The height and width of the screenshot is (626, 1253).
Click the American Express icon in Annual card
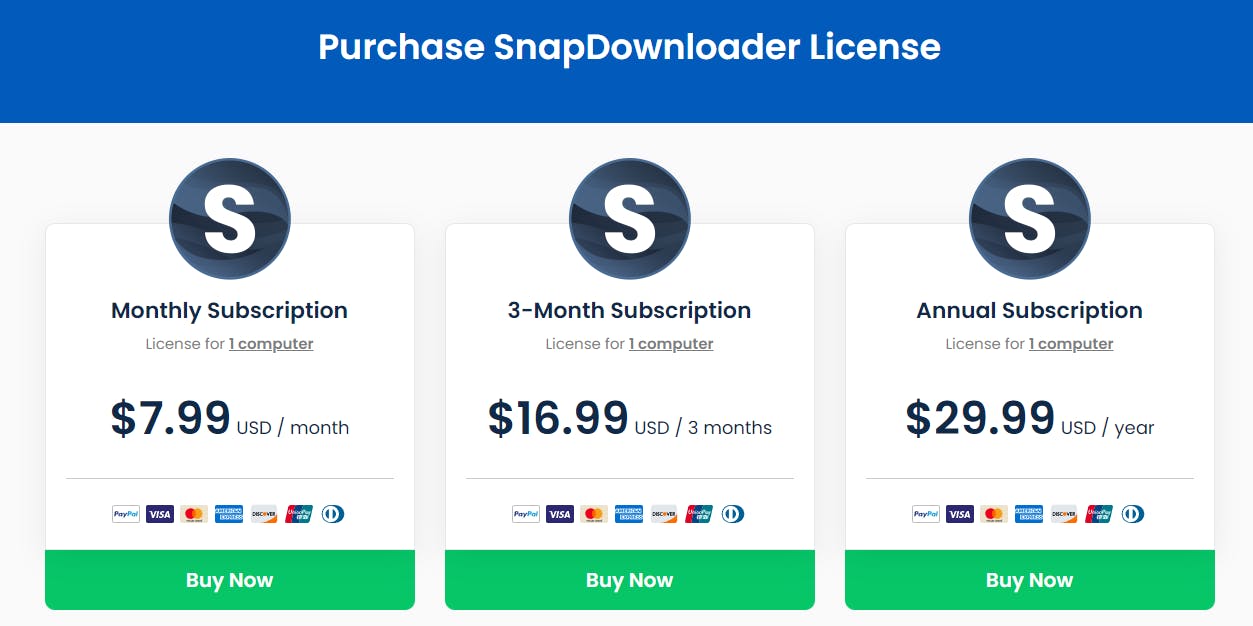[1029, 514]
